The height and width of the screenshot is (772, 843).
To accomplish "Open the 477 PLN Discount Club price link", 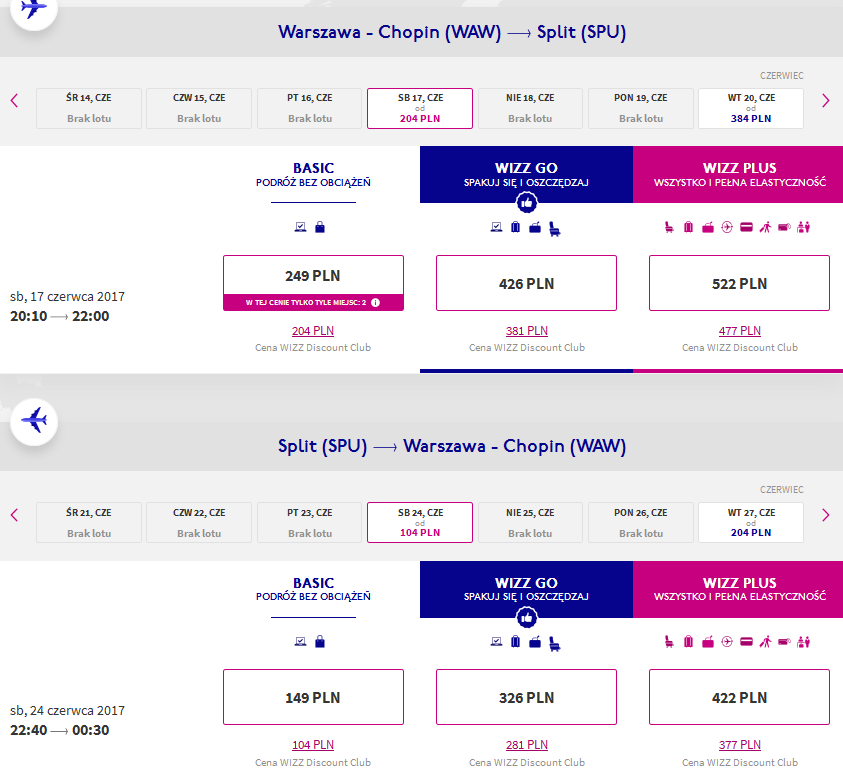I will (x=739, y=331).
